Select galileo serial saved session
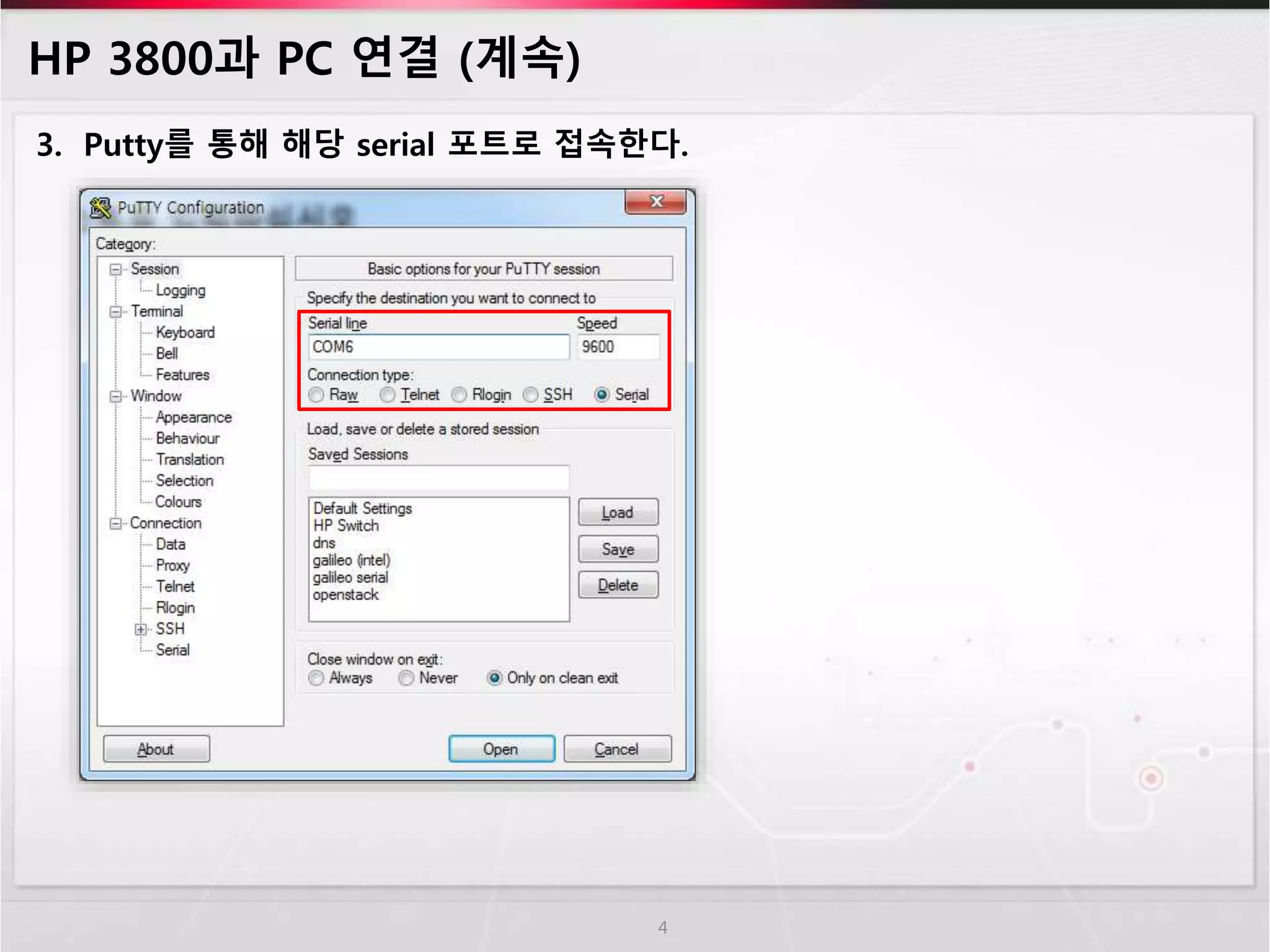 350,578
